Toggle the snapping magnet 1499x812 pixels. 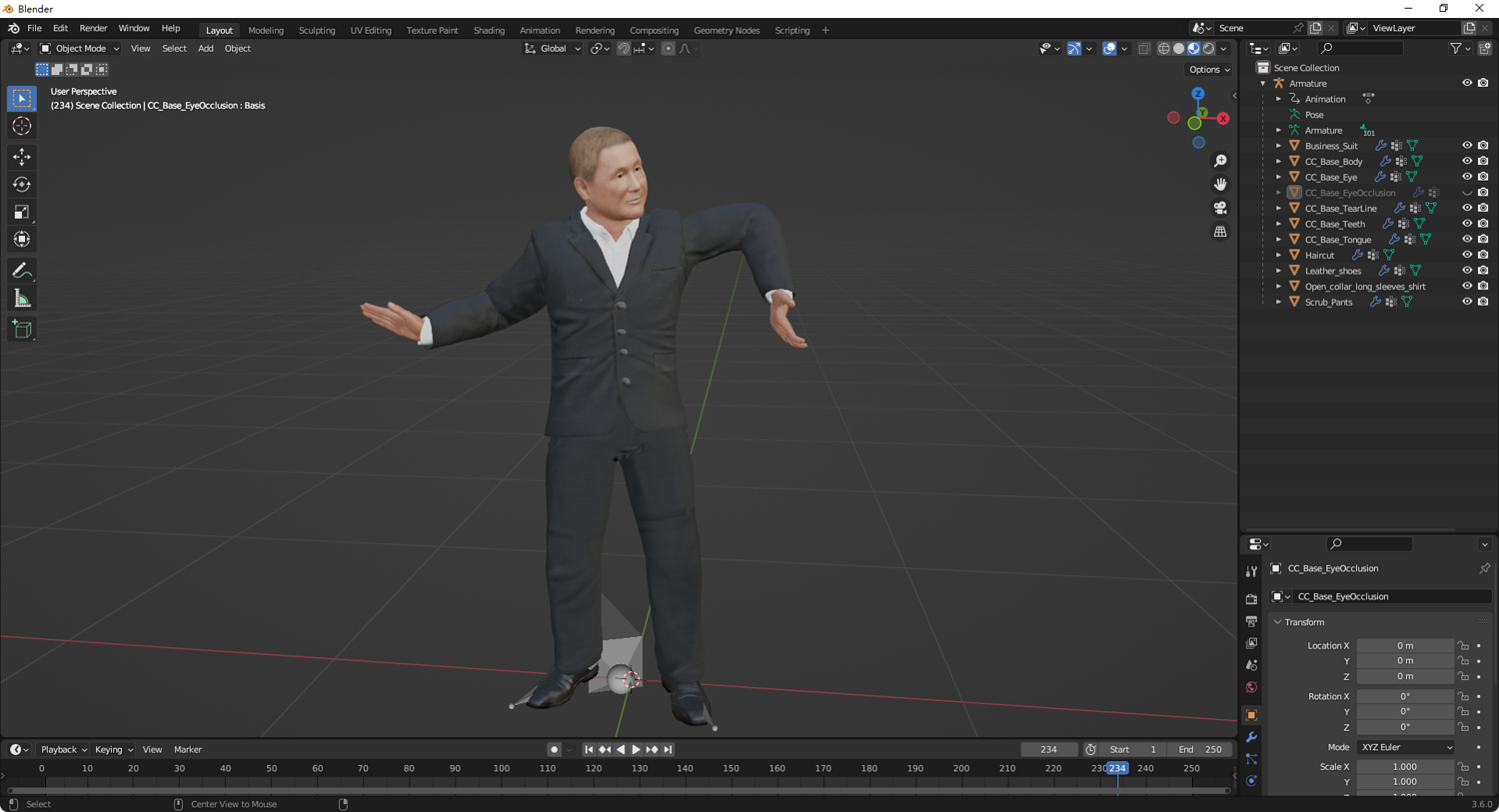624,48
